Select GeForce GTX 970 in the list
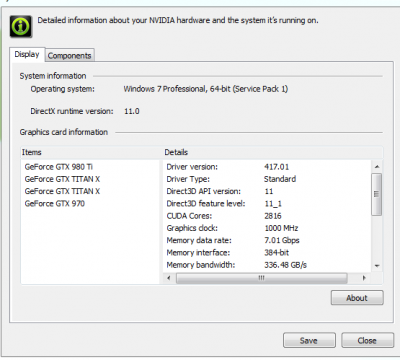The width and height of the screenshot is (400, 360). 55,204
